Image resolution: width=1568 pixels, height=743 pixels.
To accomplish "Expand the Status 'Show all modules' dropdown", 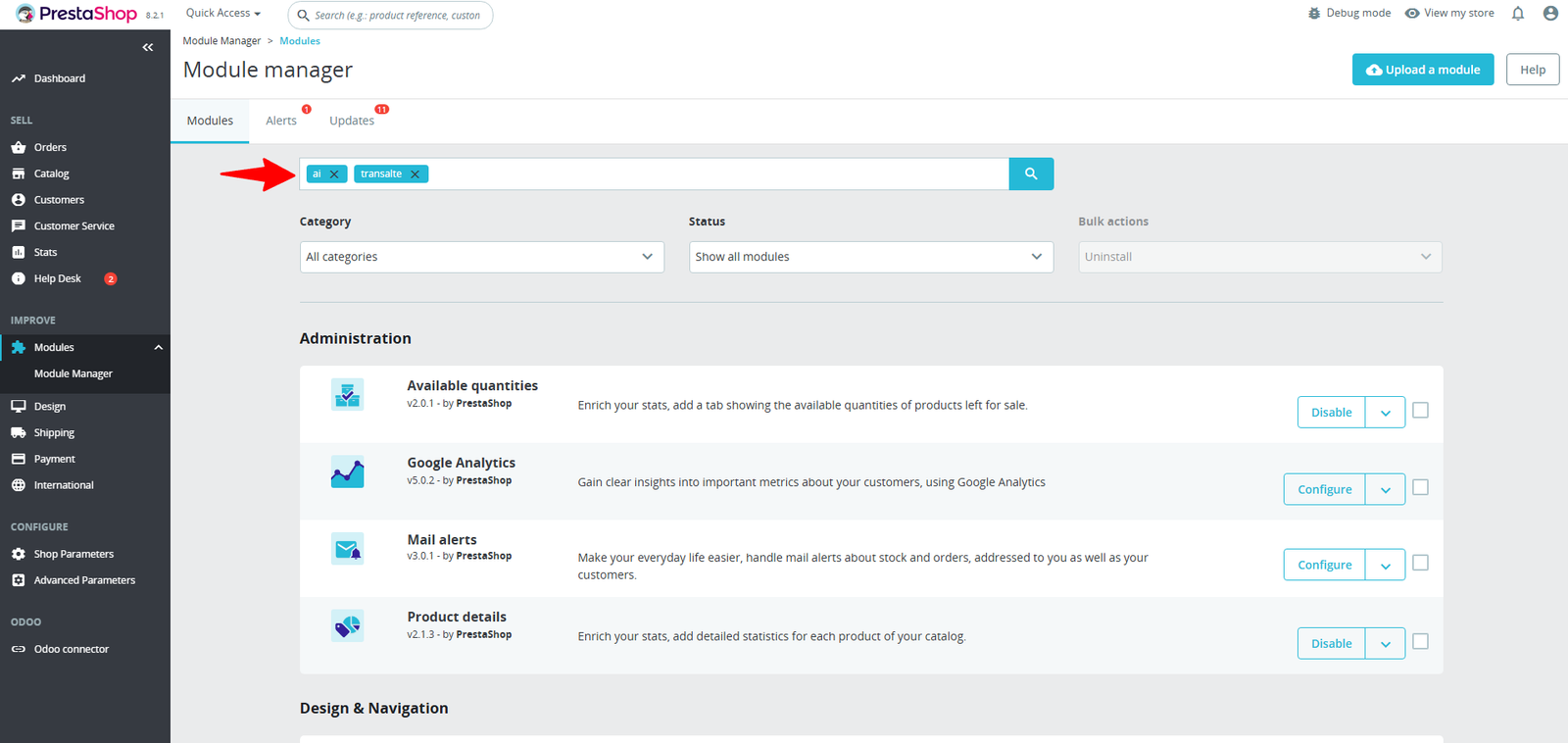I will [x=870, y=257].
